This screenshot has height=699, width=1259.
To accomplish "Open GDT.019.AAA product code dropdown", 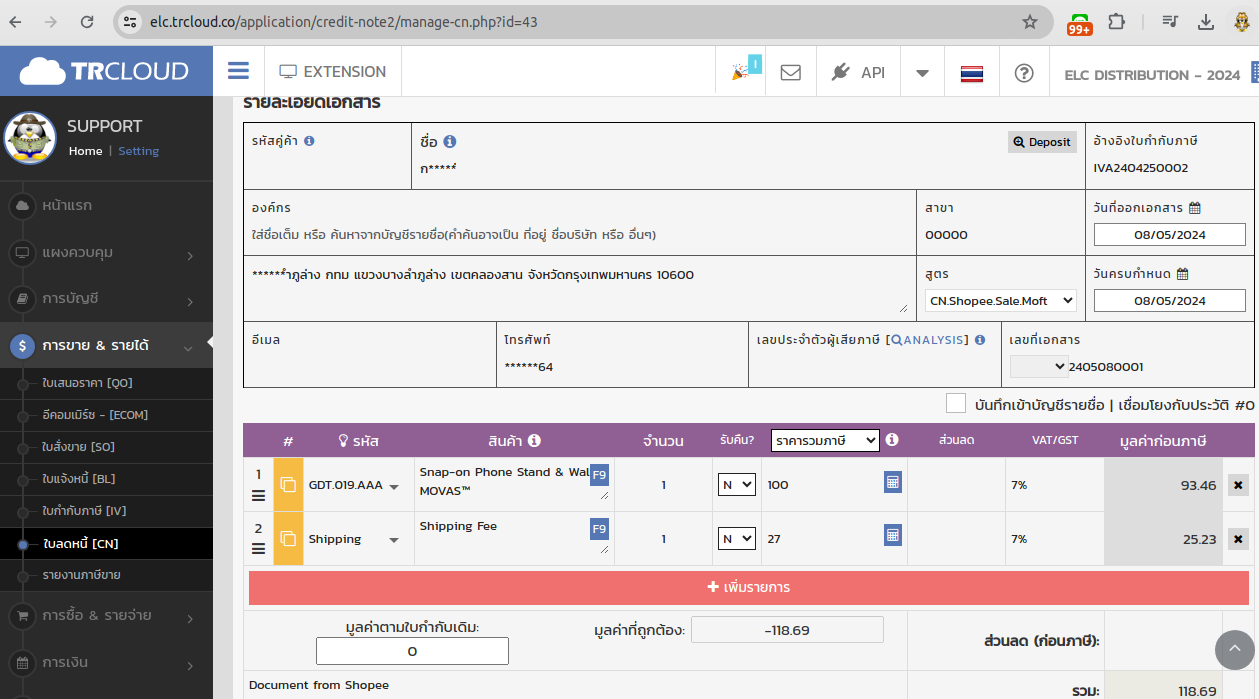I will click(394, 487).
